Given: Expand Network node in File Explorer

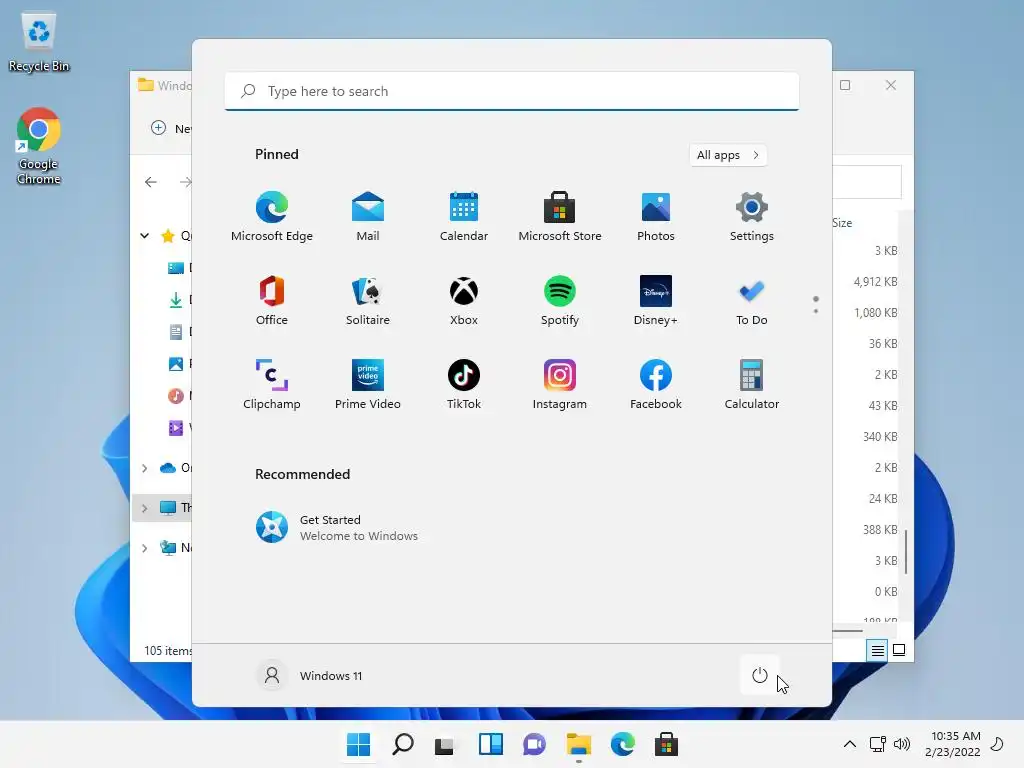Looking at the screenshot, I should pos(144,548).
